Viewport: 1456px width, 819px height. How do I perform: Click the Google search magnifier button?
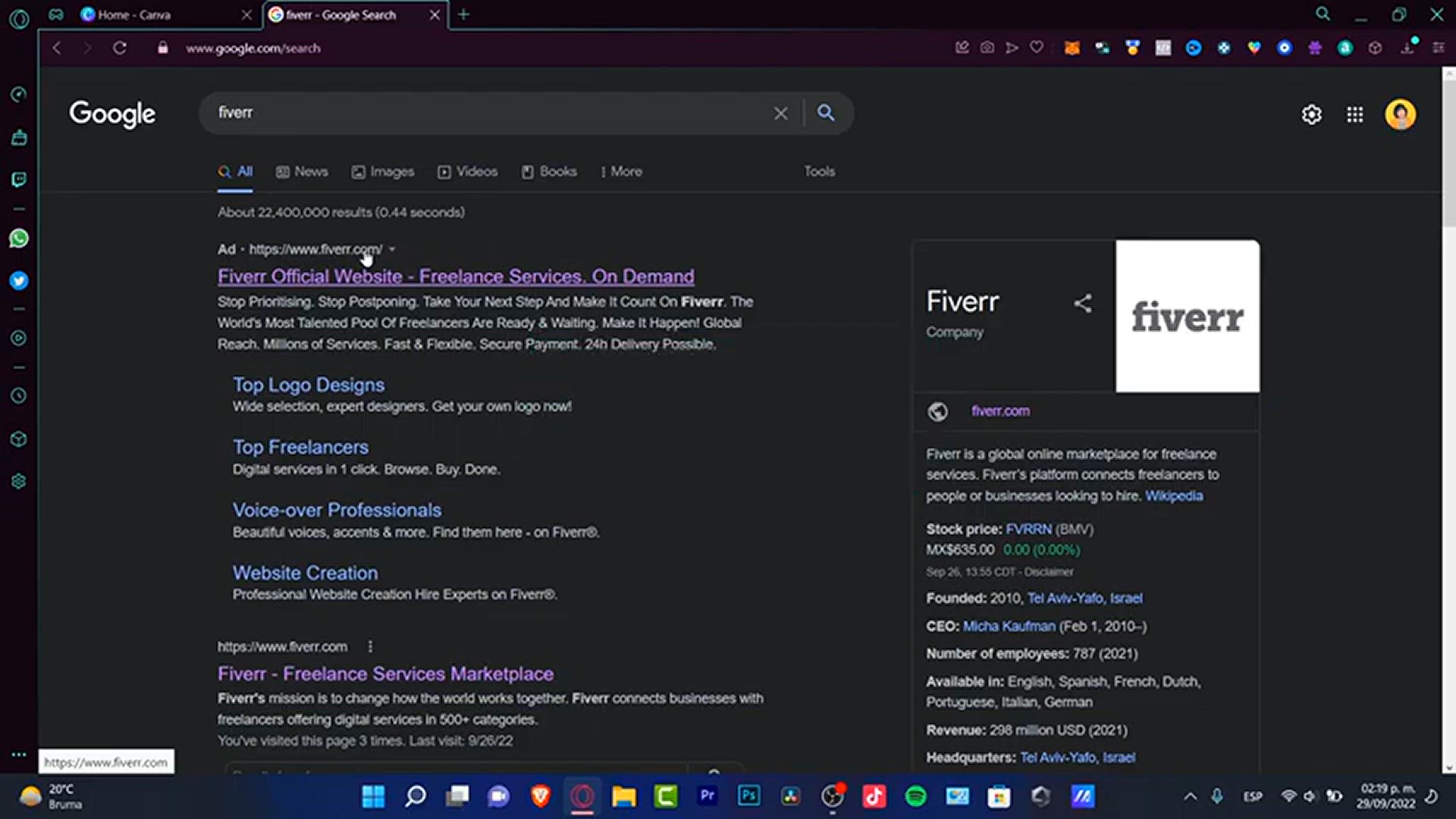coord(826,113)
